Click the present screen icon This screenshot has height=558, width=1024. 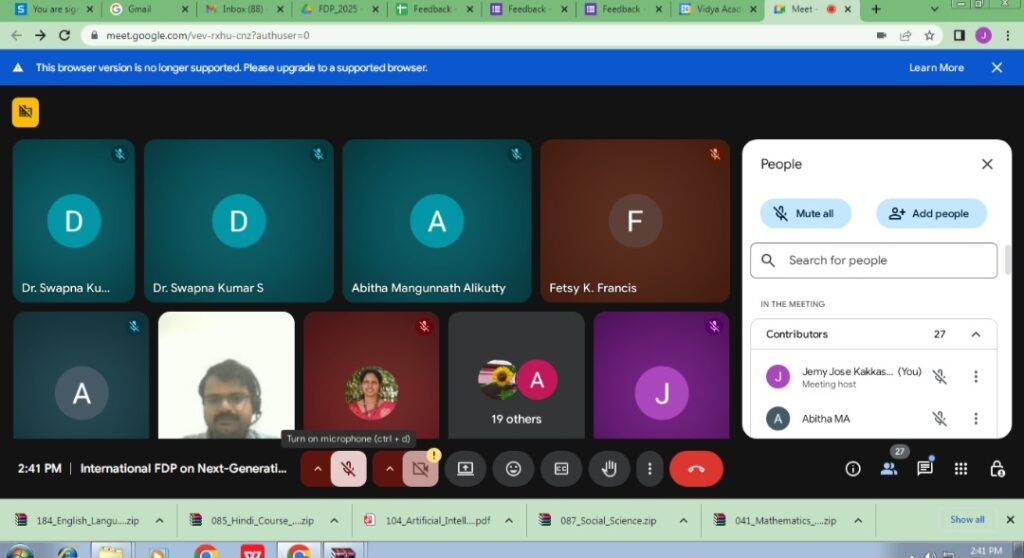tap(465, 468)
